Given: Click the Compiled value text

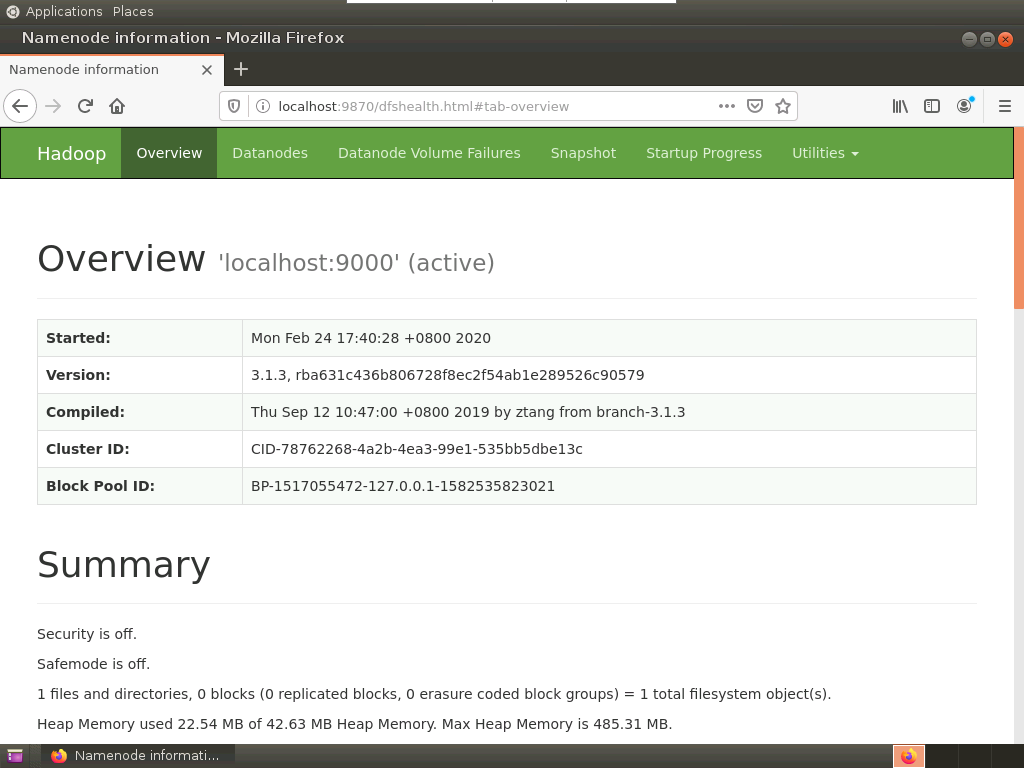Looking at the screenshot, I should coord(468,412).
